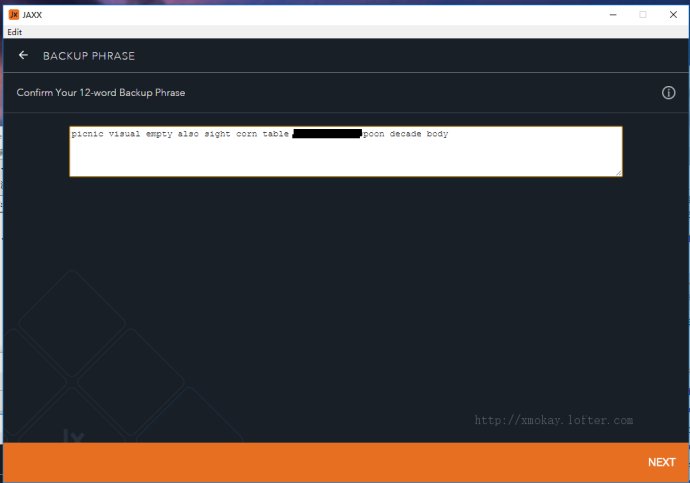Grab the text area resize handle

(618, 173)
